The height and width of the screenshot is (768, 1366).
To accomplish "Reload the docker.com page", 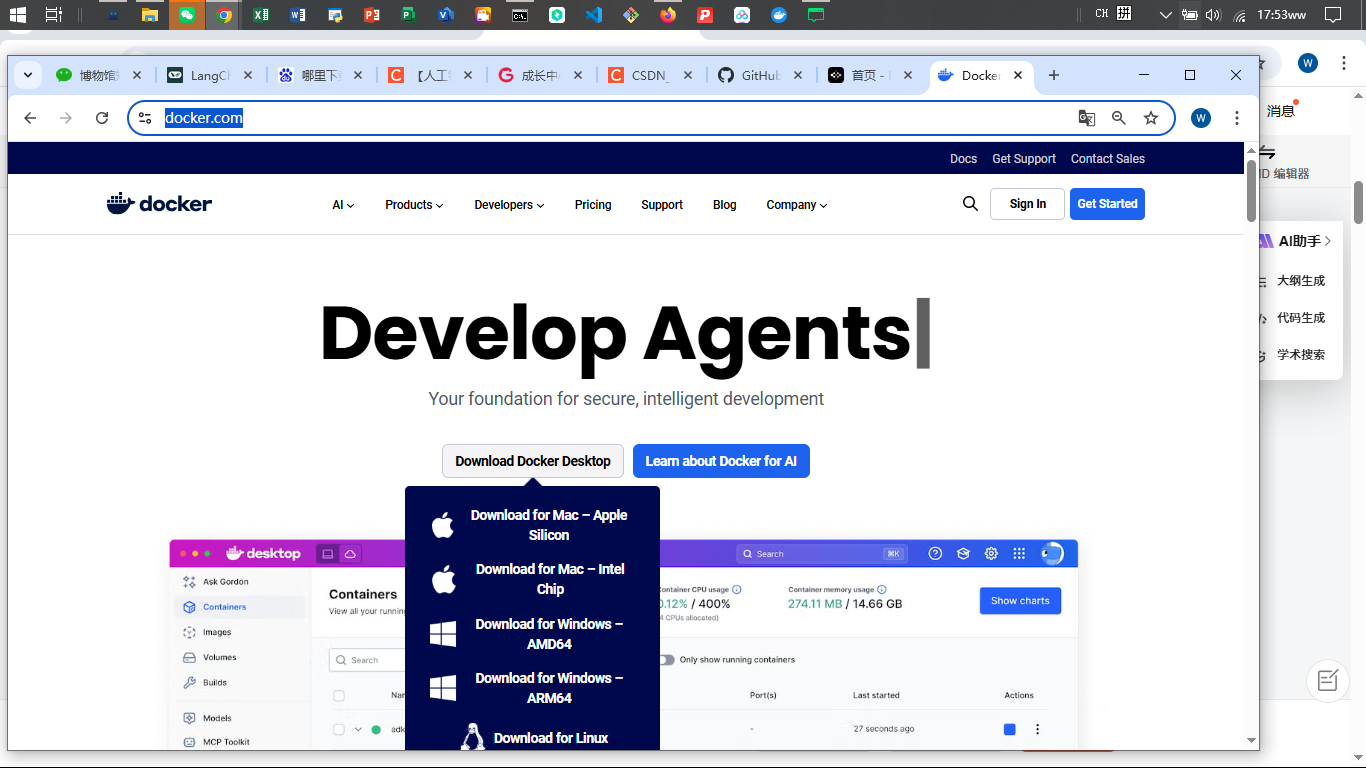I will [x=102, y=118].
